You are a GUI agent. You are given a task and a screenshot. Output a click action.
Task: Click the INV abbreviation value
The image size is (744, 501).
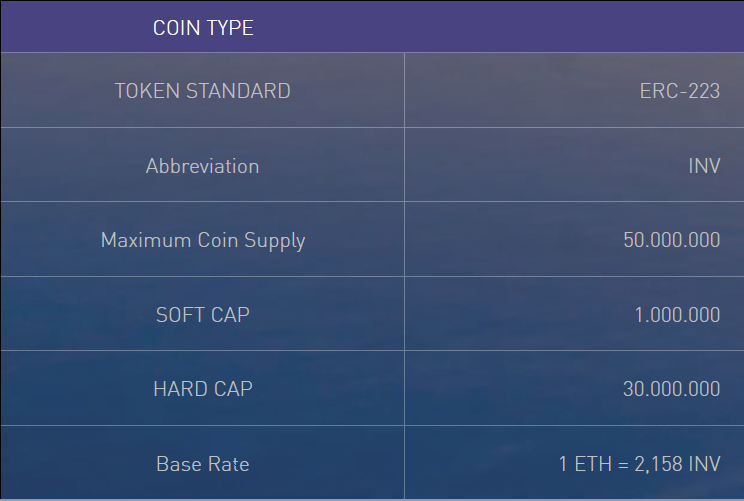point(704,166)
